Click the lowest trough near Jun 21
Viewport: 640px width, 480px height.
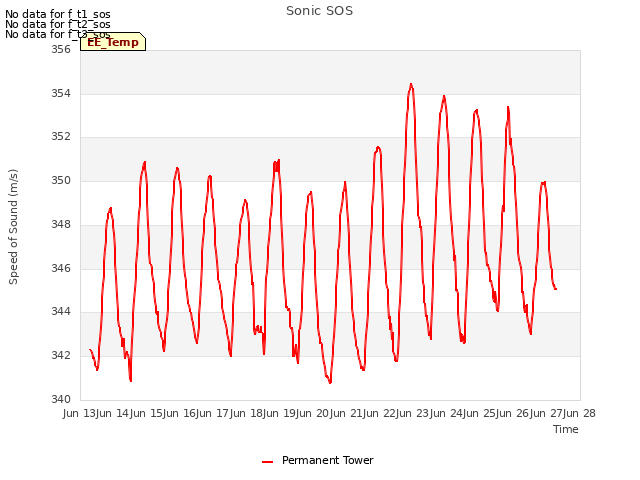coord(330,382)
